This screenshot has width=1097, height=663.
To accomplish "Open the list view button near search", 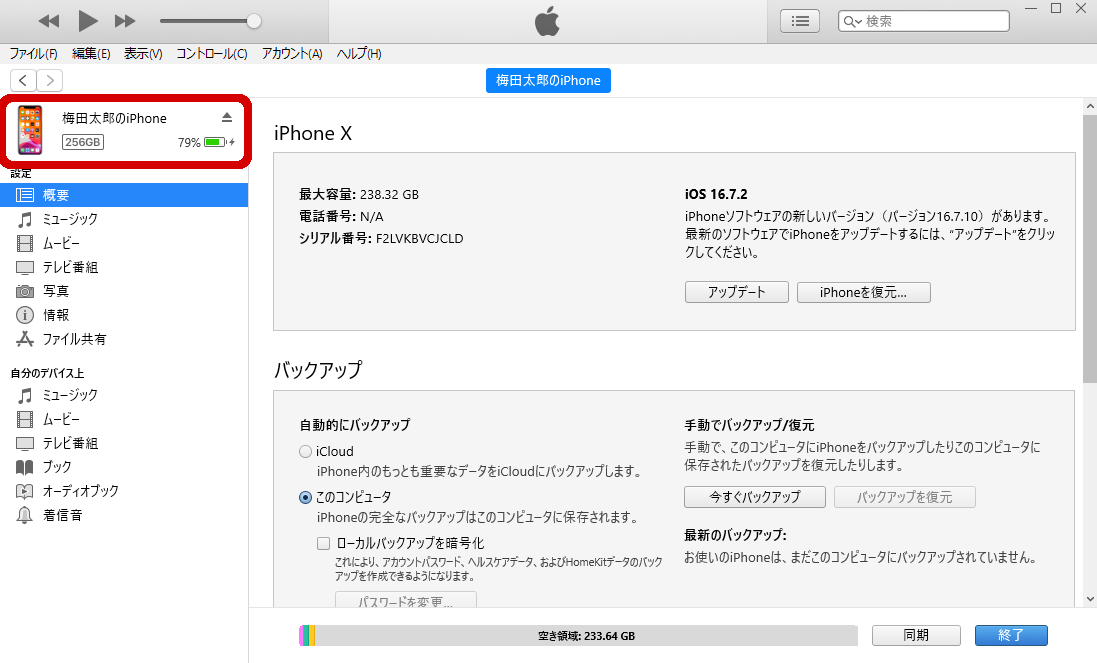I will [800, 21].
